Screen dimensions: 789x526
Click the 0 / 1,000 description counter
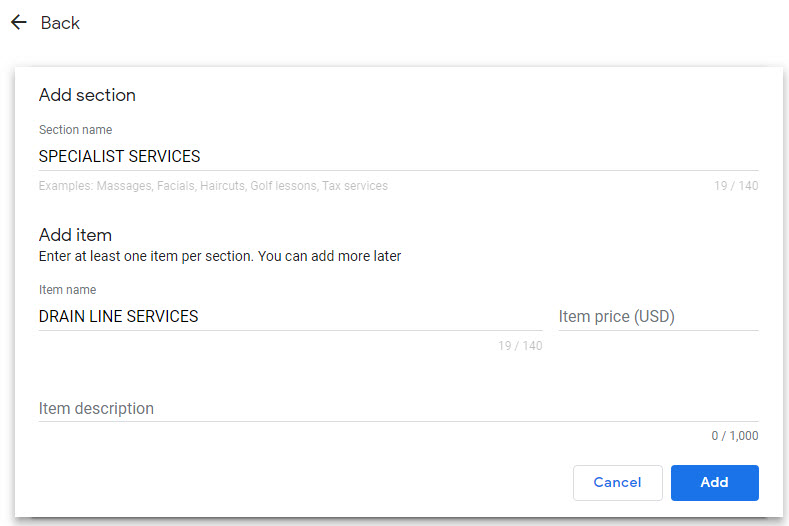point(734,436)
